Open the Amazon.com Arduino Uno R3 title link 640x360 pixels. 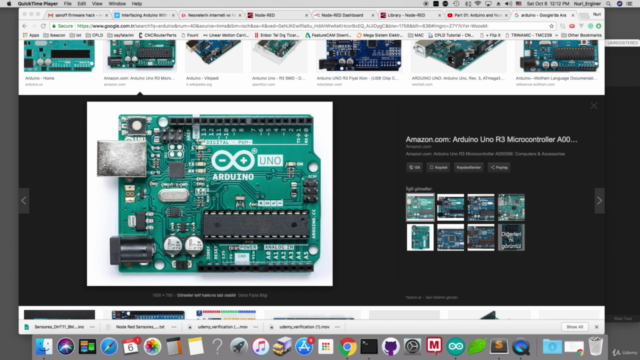(491, 140)
